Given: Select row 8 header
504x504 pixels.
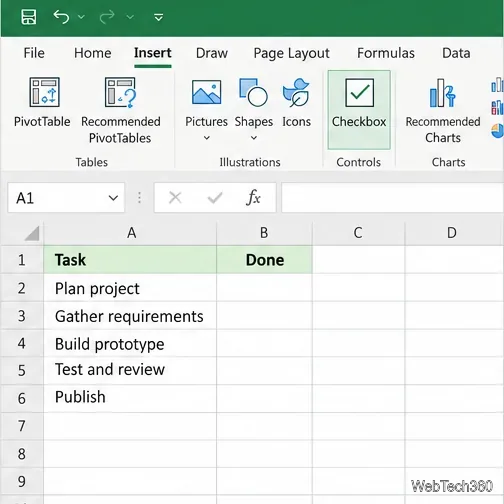Looking at the screenshot, I should tap(22, 454).
